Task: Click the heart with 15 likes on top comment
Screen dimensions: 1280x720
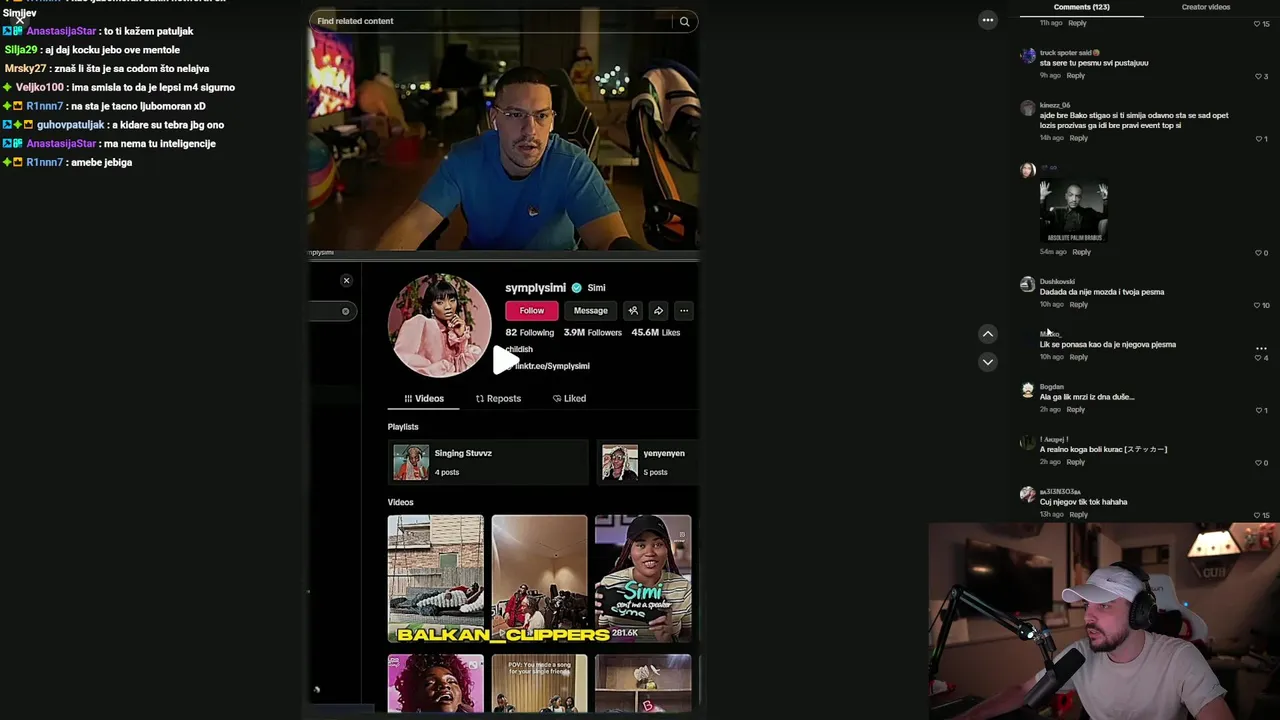Action: (1258, 24)
